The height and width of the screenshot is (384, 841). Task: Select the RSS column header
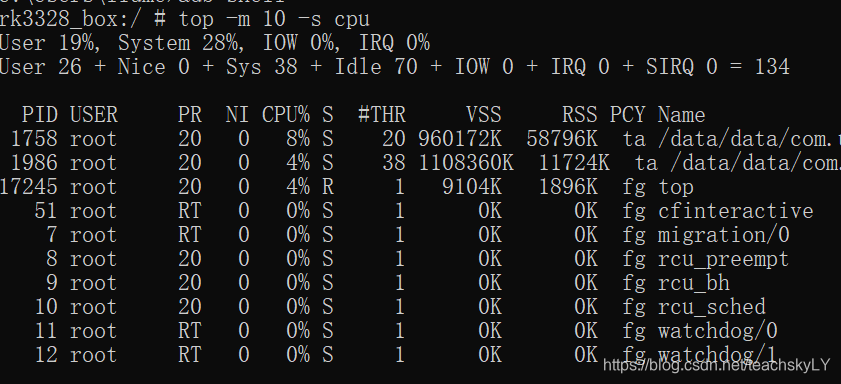click(579, 115)
